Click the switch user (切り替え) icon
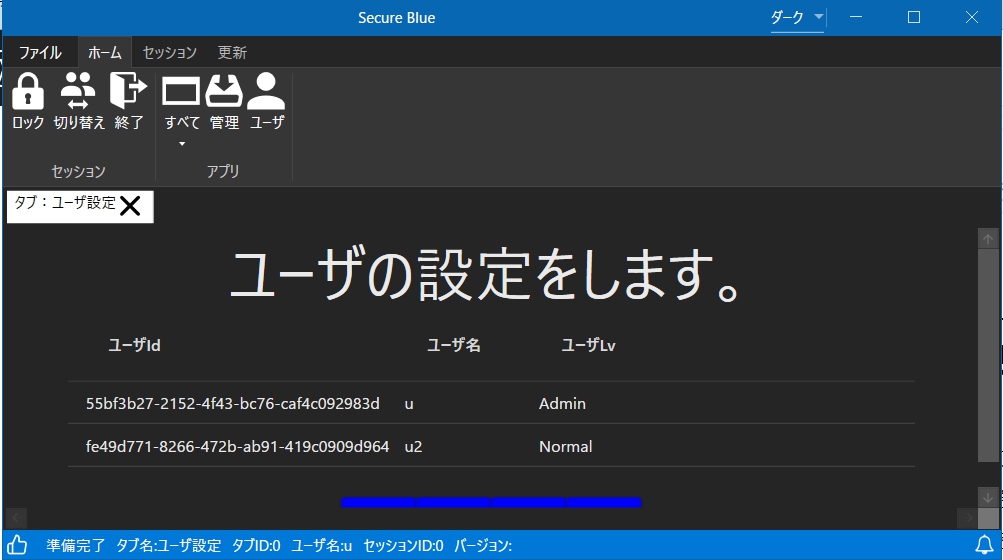 (78, 91)
